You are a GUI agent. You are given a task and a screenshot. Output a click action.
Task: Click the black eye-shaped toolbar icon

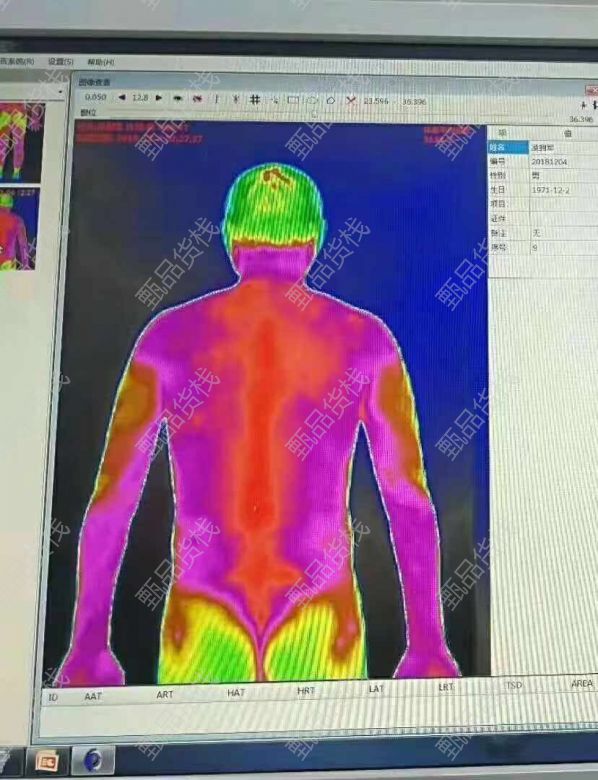click(x=177, y=98)
